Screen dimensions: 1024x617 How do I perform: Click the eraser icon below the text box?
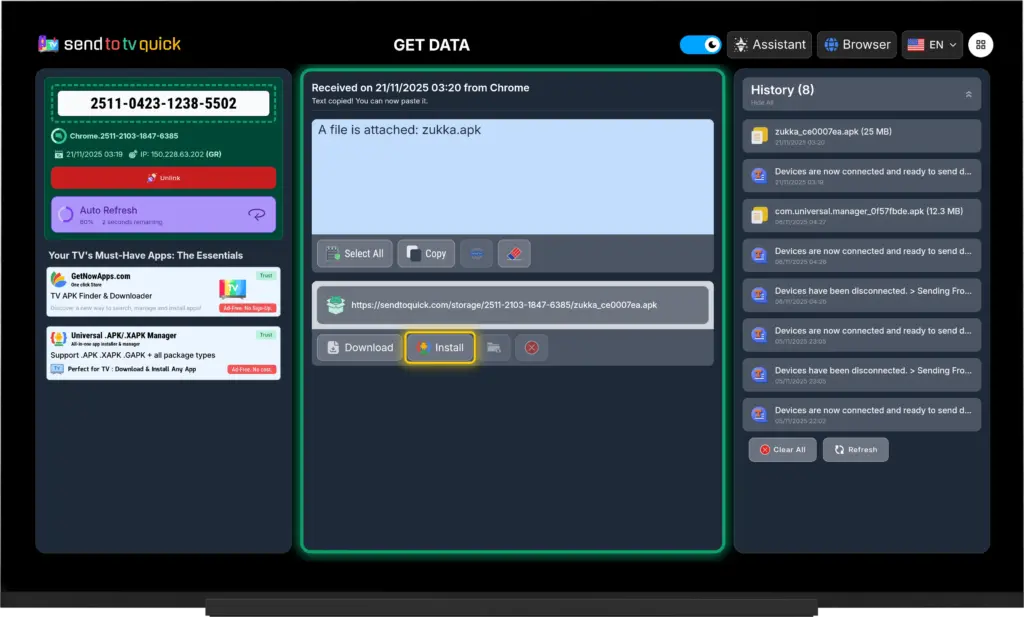[514, 253]
